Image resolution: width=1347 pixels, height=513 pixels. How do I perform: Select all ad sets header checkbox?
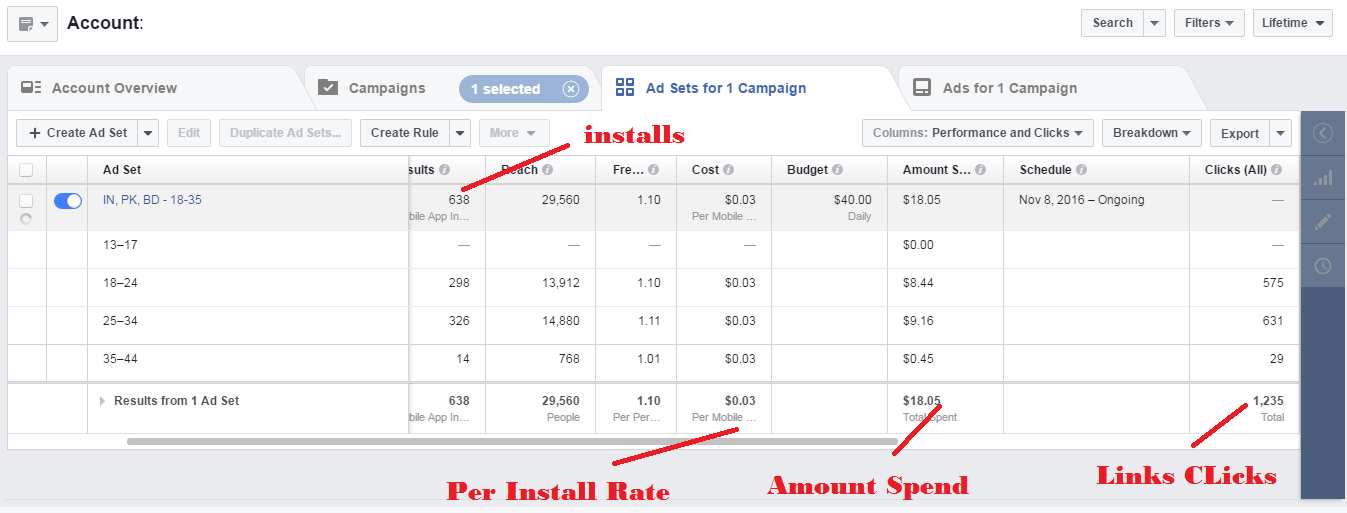pyautogui.click(x=26, y=170)
